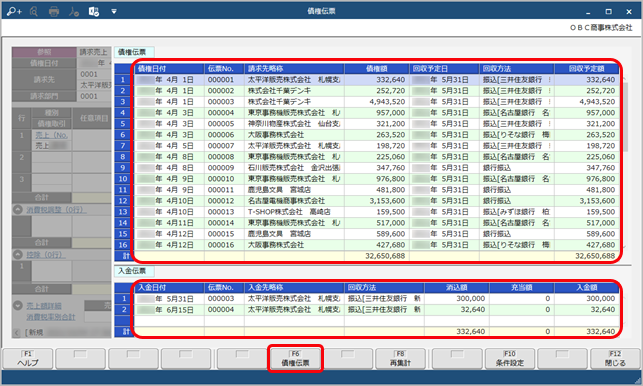Viewport: 643px width, 386px height.
Task: Collapse the 控除 (0行) section
Action: pos(18,255)
